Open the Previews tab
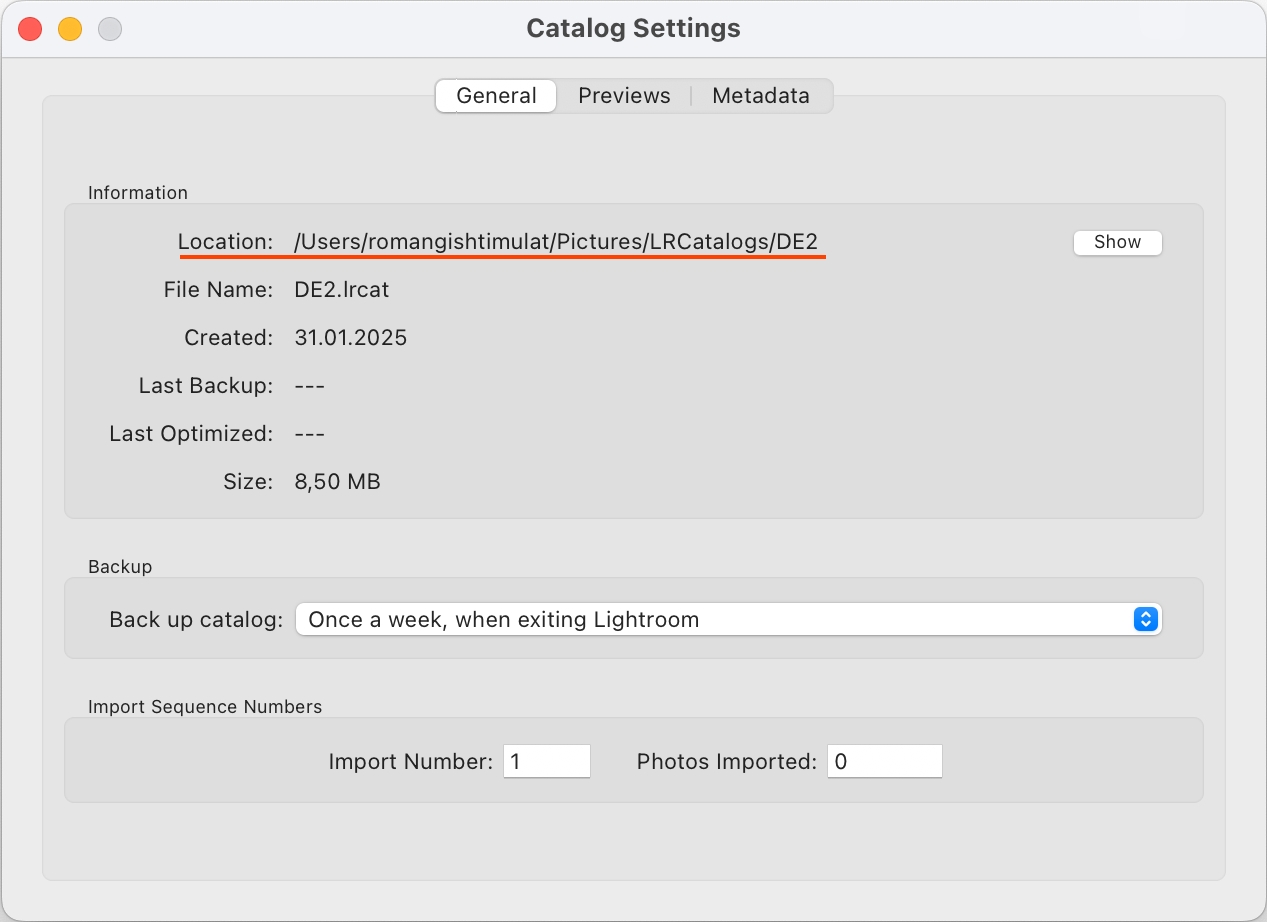 coord(624,96)
